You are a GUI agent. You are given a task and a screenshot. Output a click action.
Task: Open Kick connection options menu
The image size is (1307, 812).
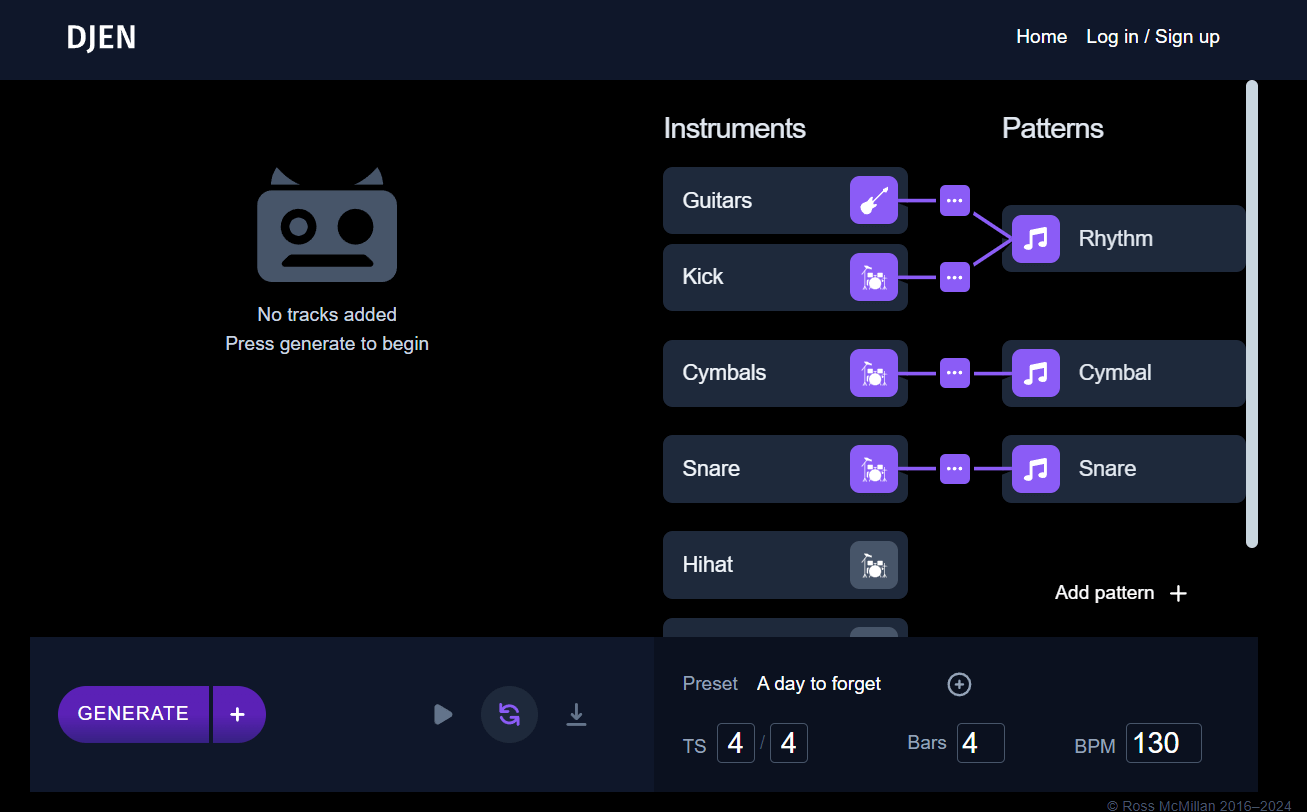click(954, 277)
